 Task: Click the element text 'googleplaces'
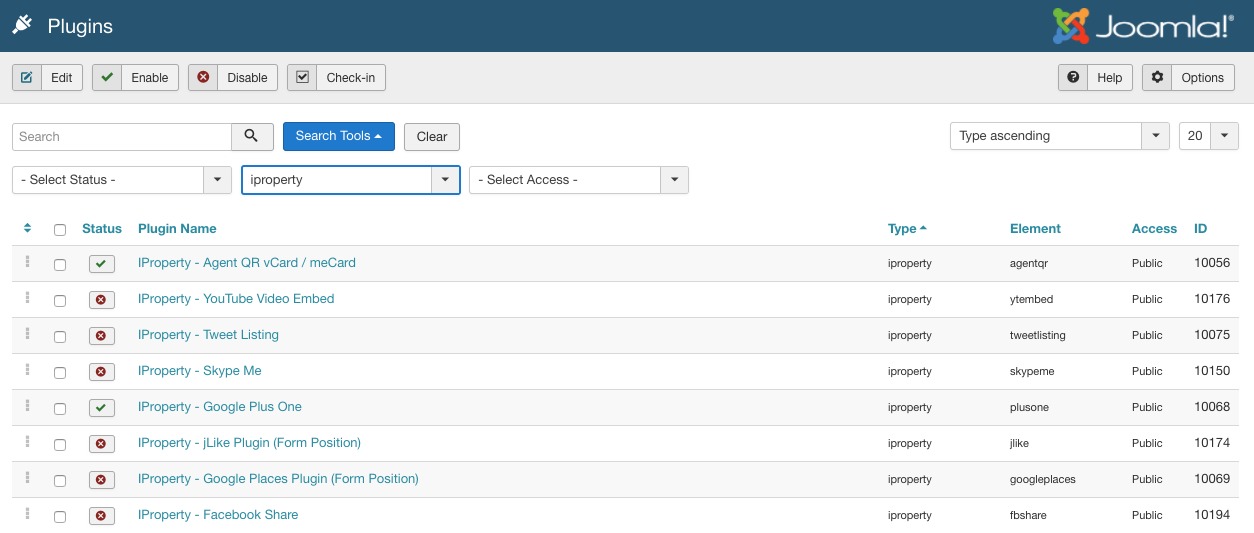1043,480
